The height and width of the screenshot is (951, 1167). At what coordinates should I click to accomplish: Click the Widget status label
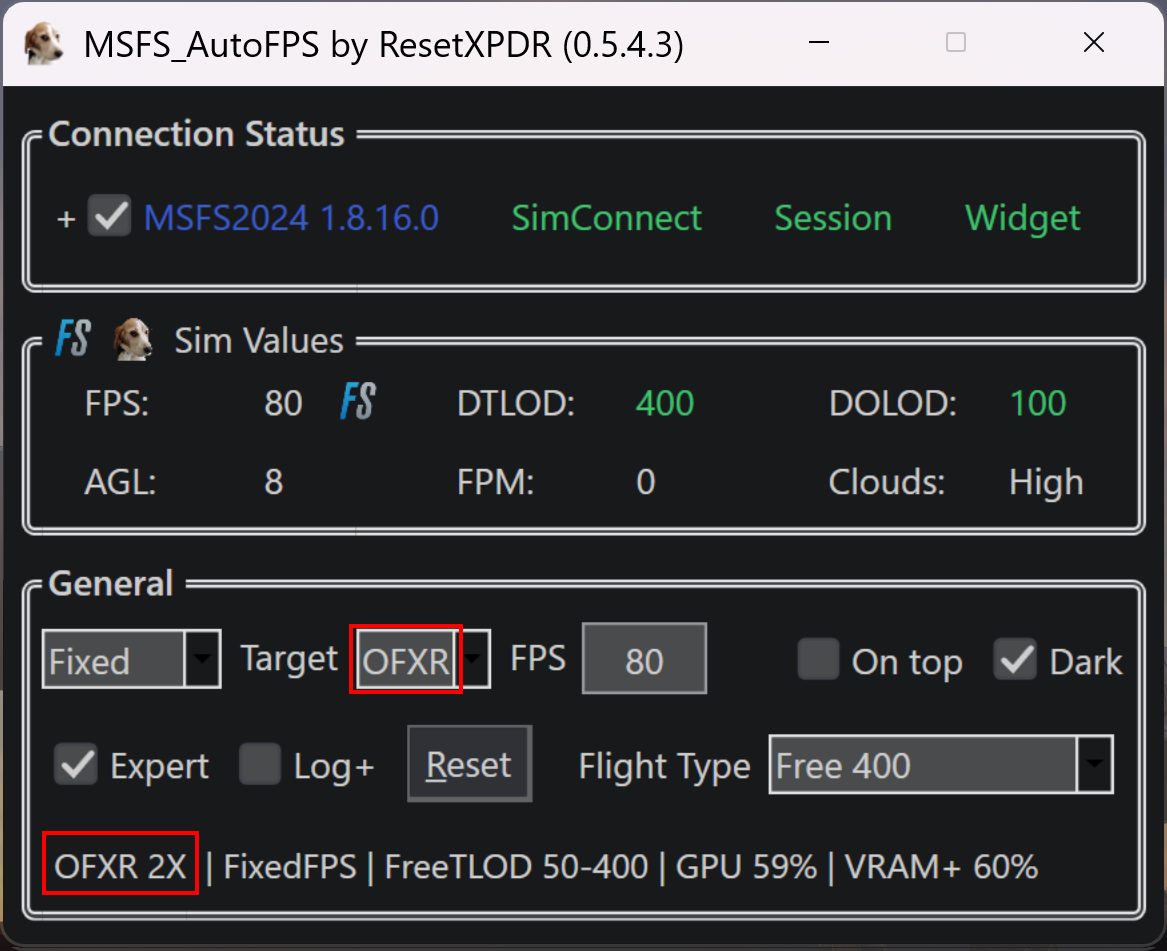click(x=1023, y=219)
